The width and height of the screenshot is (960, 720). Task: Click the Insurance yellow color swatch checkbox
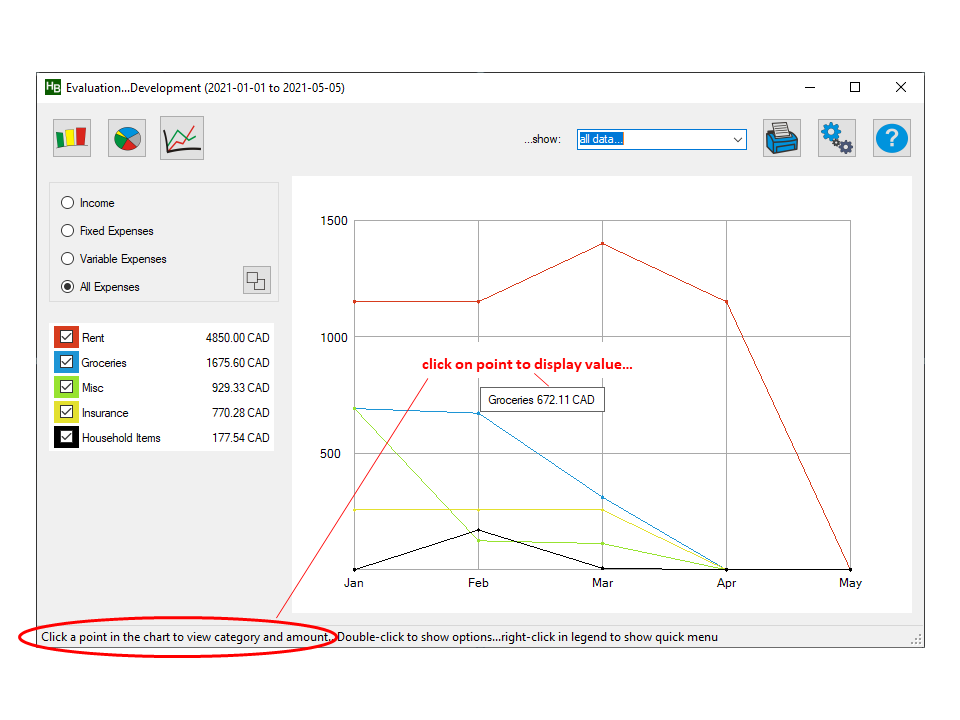(x=67, y=413)
